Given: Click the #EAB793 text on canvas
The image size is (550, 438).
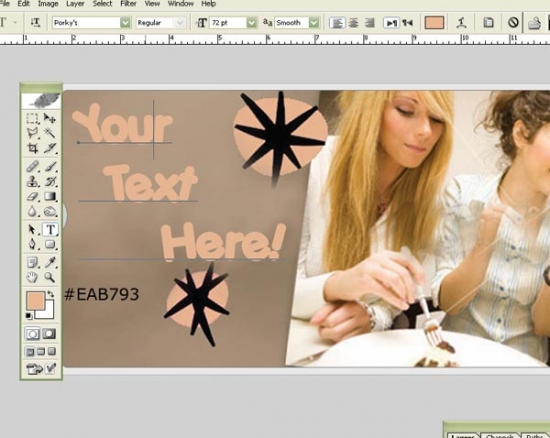Looking at the screenshot, I should (102, 294).
